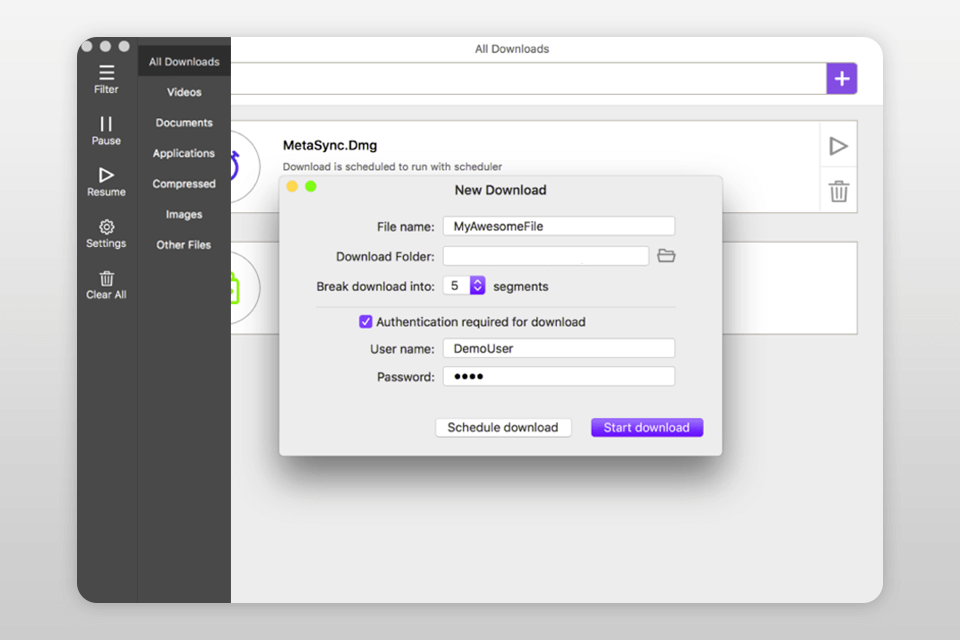Increase segments using the stepper arrows
Screen dimensions: 960x640
coord(476,285)
